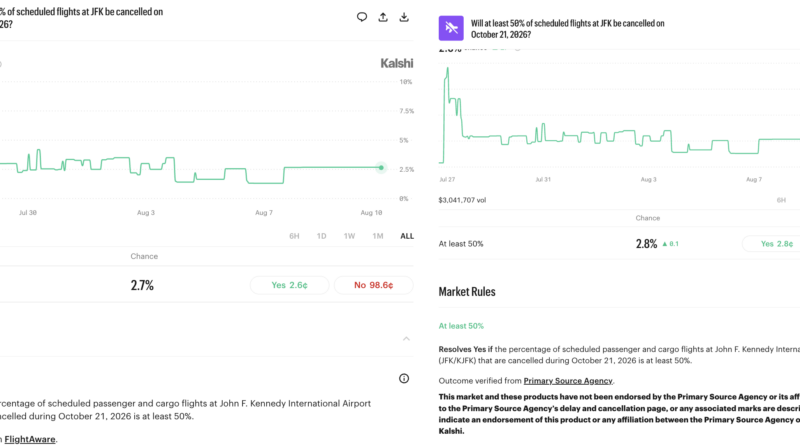Select the 1D time range
The width and height of the screenshot is (800, 445).
click(321, 236)
